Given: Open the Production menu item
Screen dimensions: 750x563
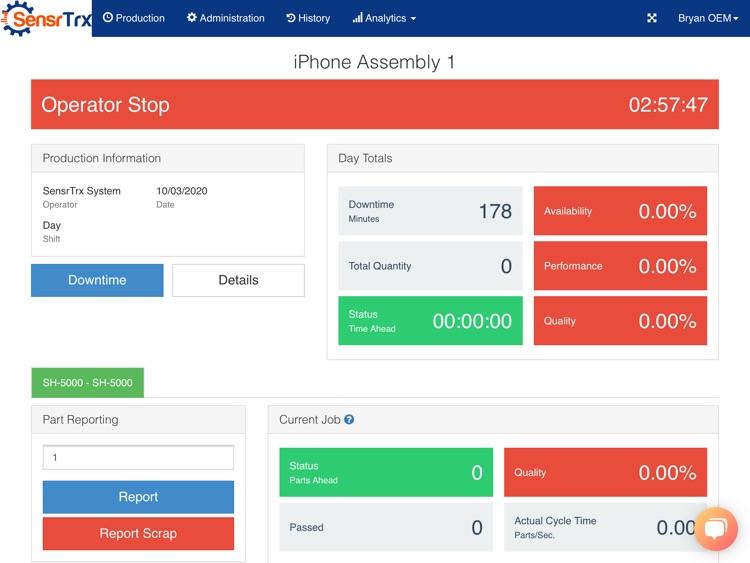Looking at the screenshot, I should [x=133, y=18].
